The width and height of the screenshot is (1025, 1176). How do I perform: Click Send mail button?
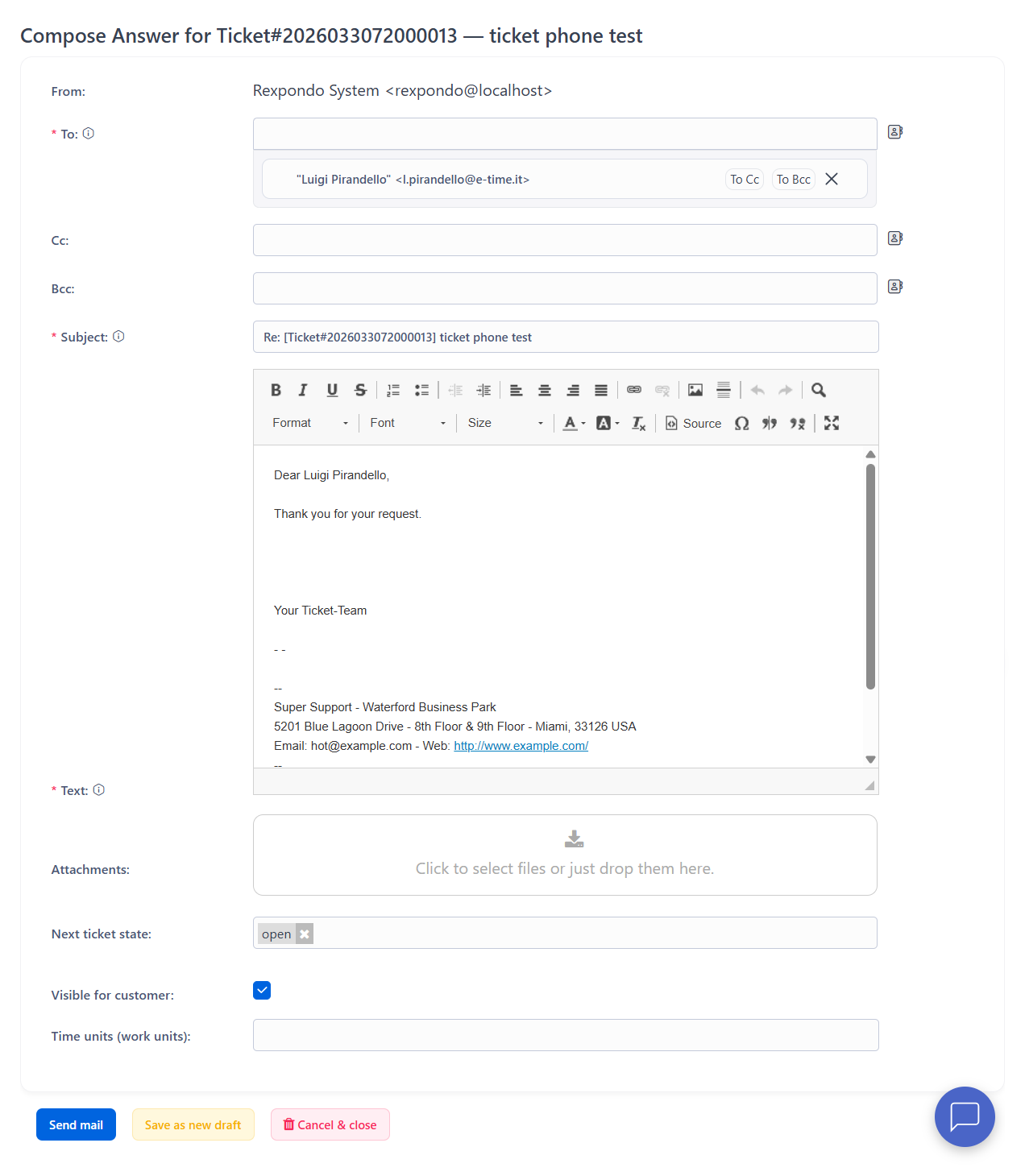tap(76, 1124)
